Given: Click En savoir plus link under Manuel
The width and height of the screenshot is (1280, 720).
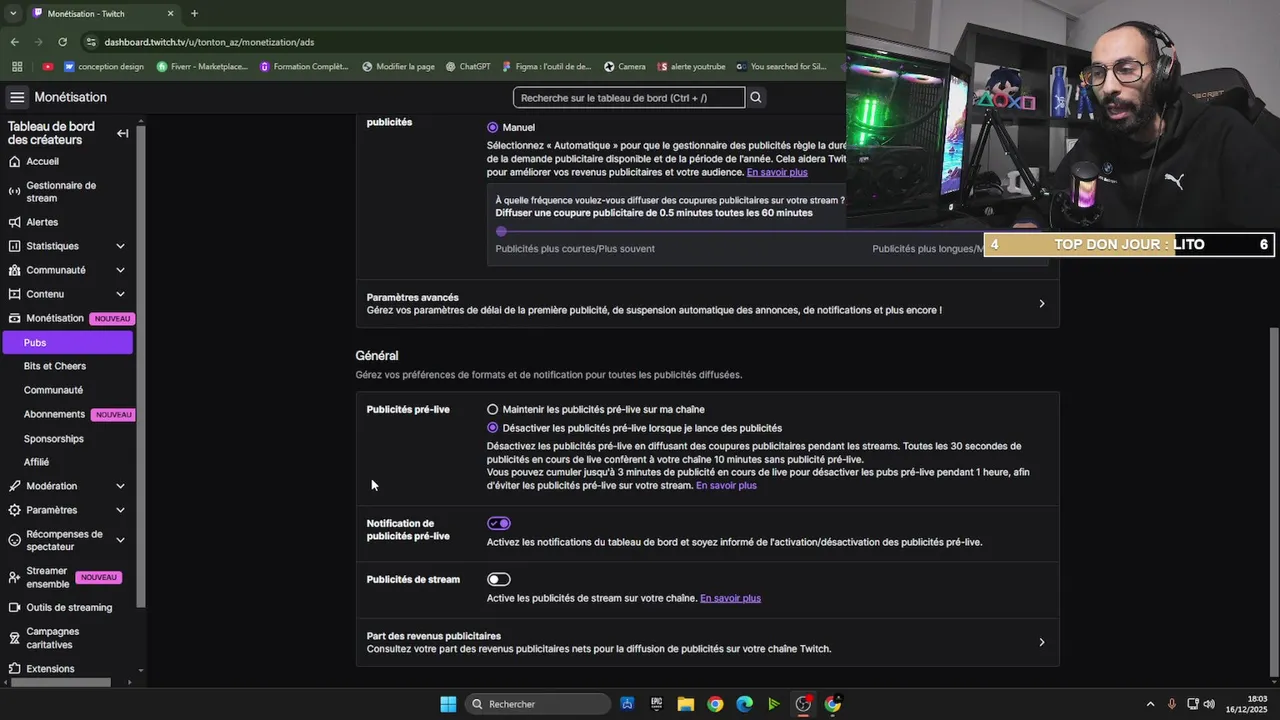Looking at the screenshot, I should click(777, 172).
